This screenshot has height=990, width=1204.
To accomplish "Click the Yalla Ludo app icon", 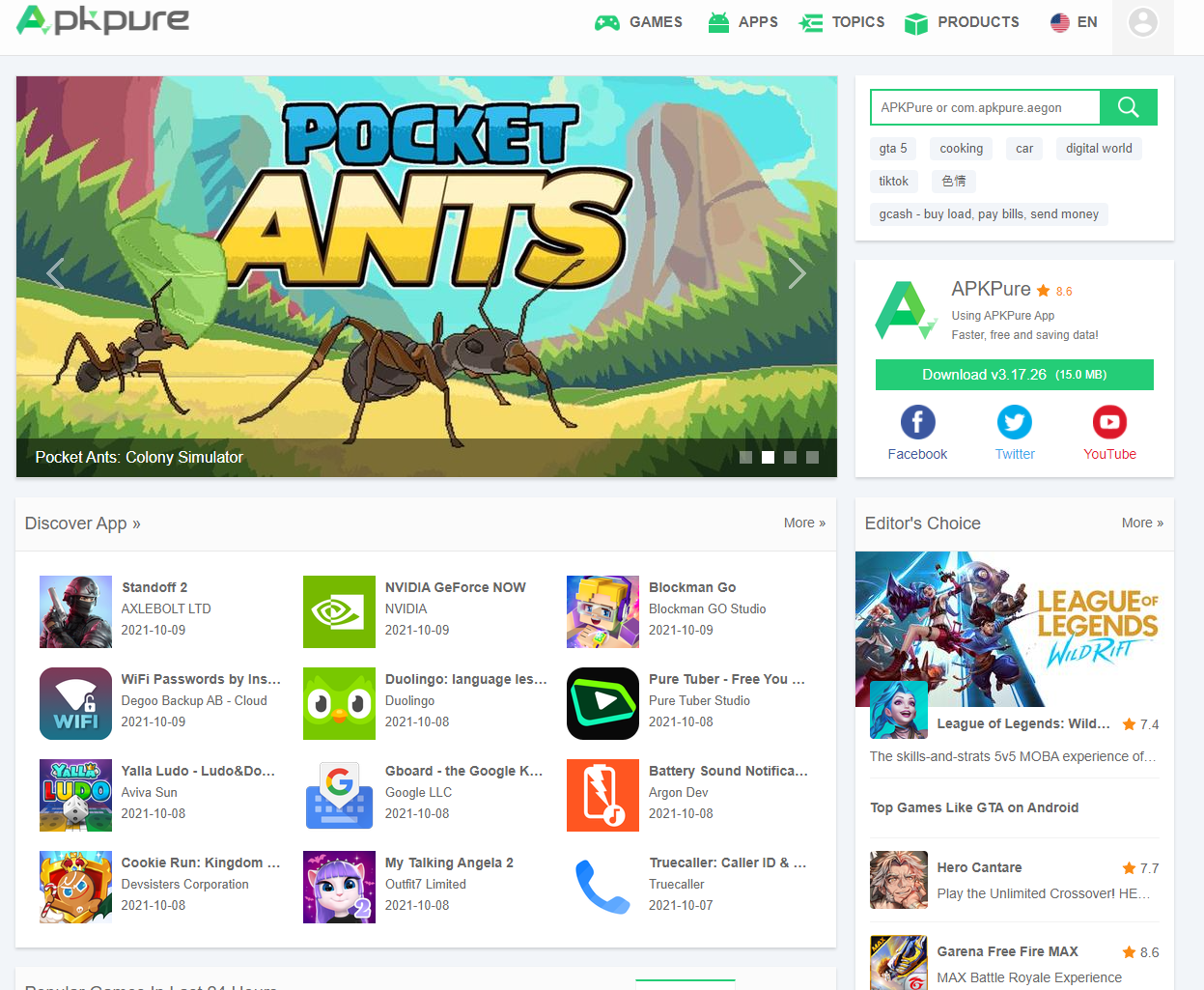I will [75, 795].
